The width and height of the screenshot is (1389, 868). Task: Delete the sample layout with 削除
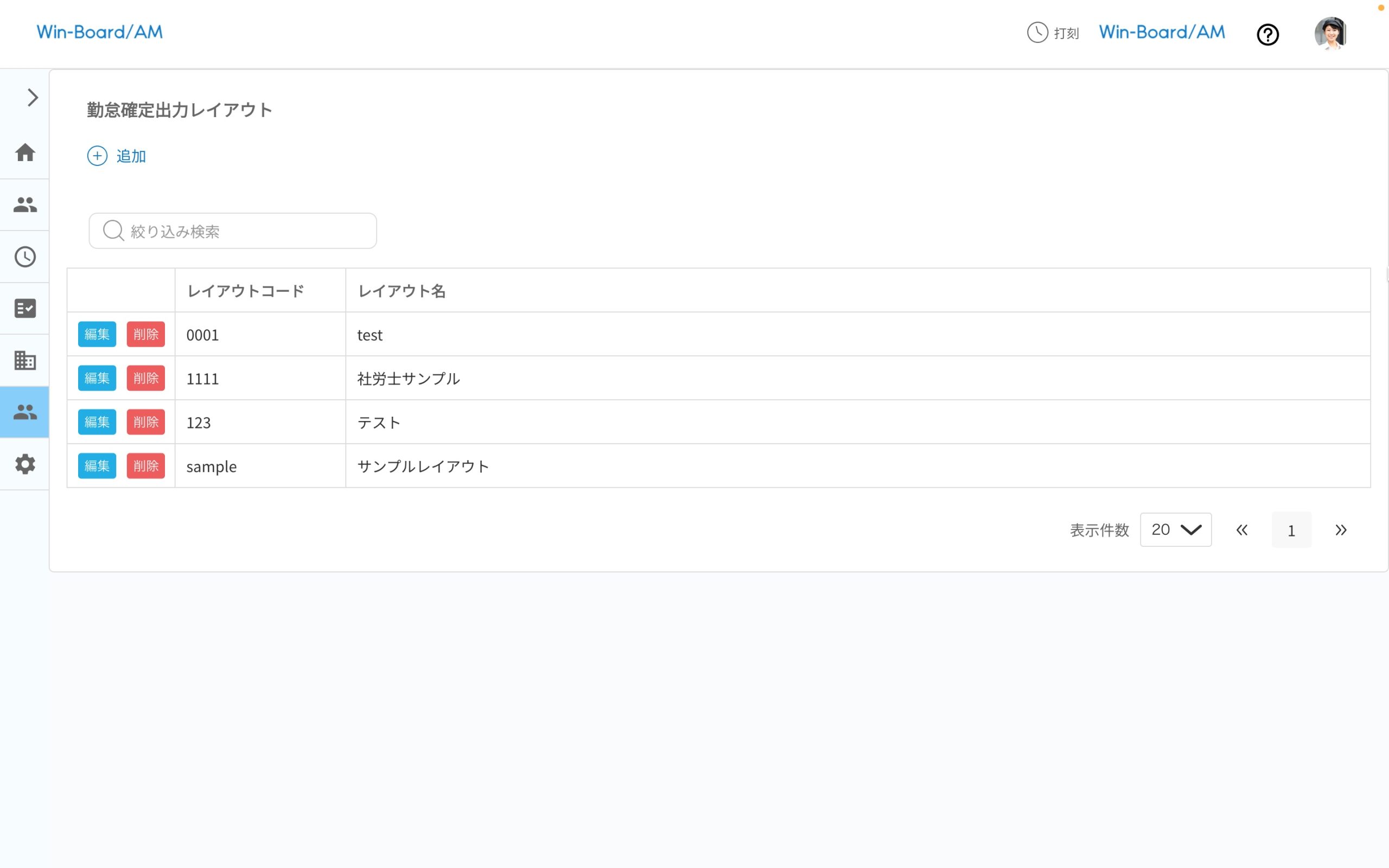(146, 465)
